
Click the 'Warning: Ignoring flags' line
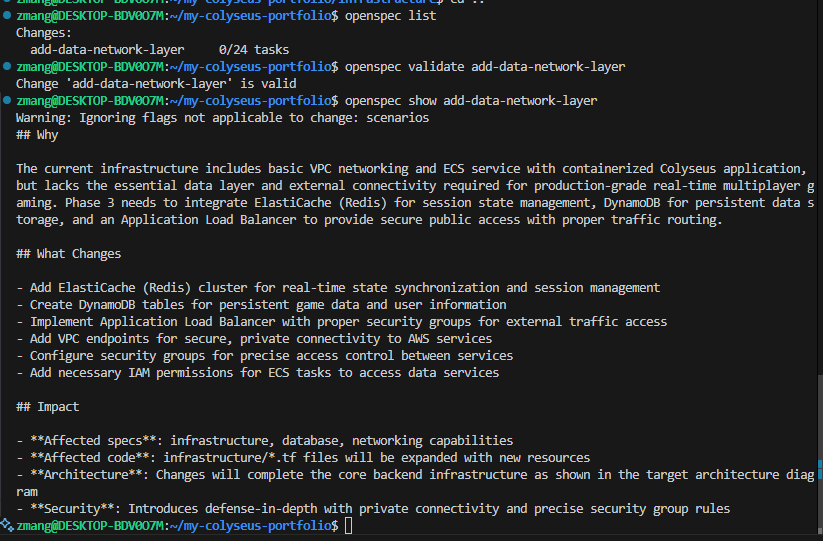pyautogui.click(x=222, y=118)
